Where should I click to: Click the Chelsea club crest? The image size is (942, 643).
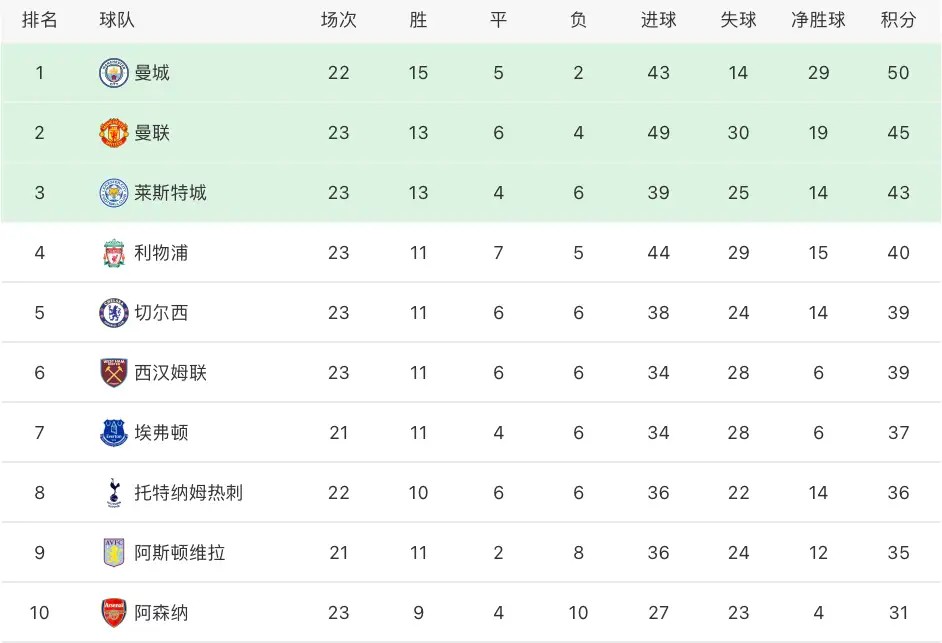pos(114,313)
